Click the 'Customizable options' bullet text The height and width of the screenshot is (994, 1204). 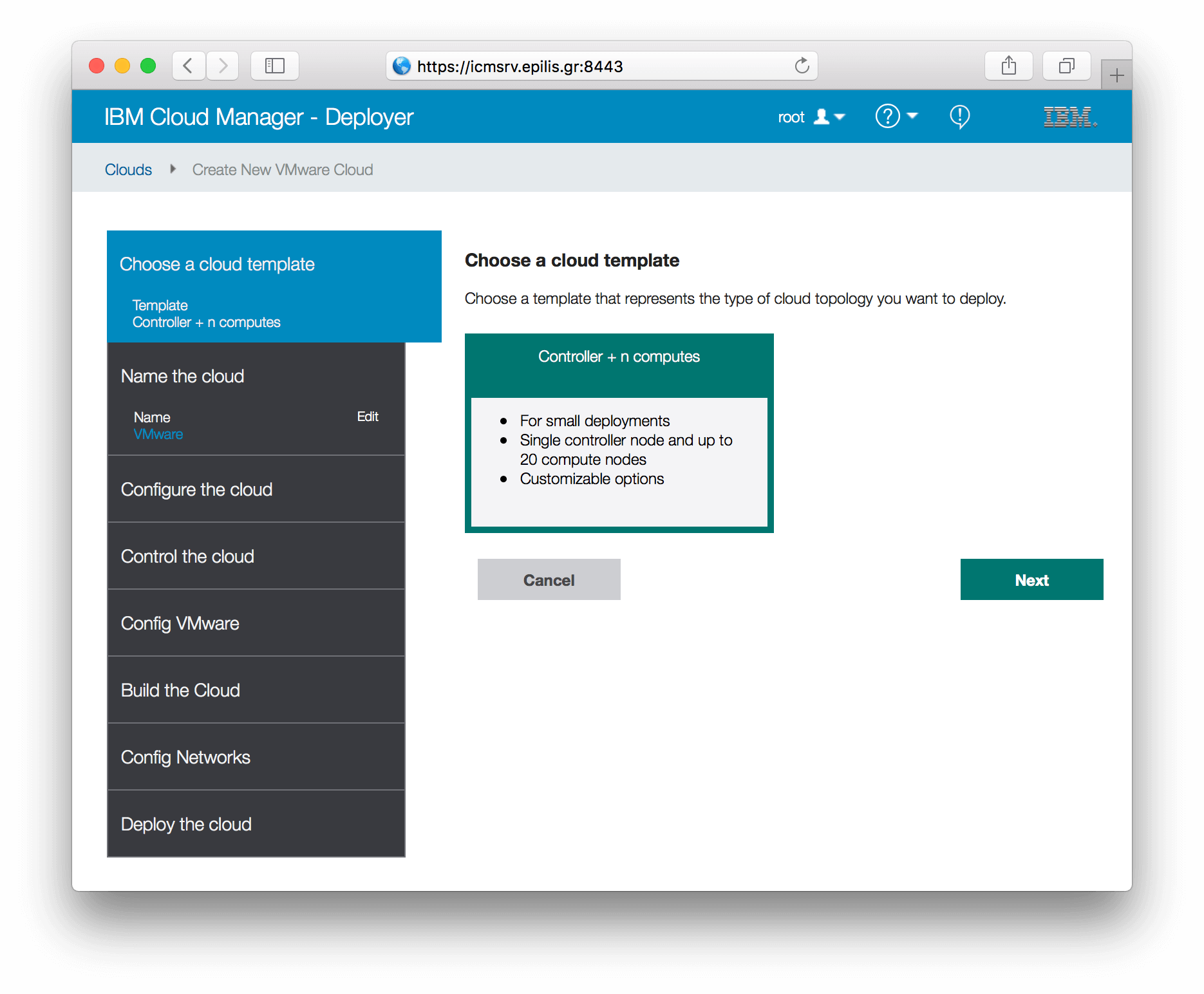click(x=592, y=478)
